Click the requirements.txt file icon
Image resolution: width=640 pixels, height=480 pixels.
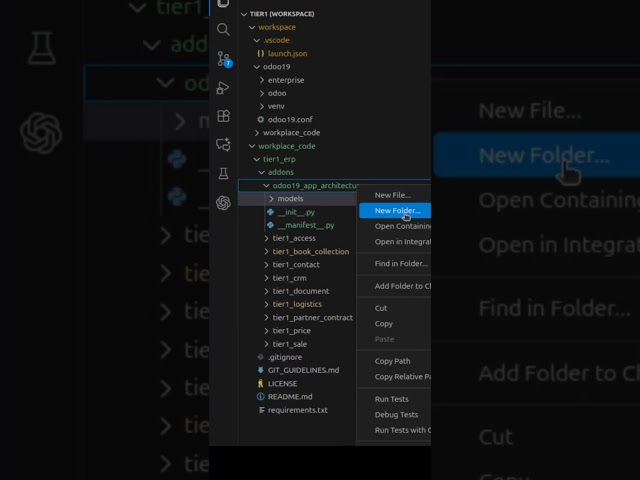pyautogui.click(x=261, y=410)
